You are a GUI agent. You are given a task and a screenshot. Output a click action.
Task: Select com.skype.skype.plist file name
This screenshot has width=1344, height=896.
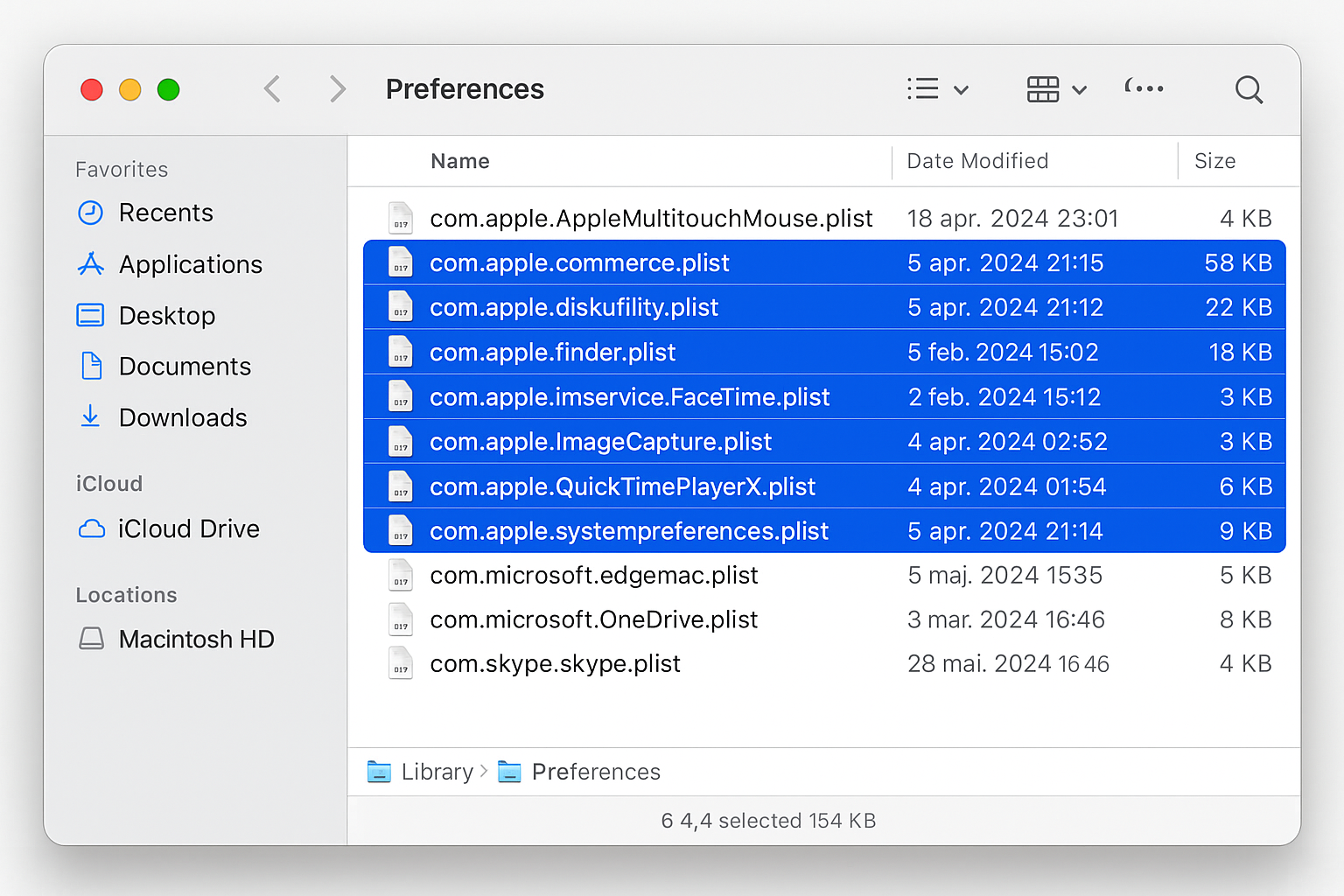tap(555, 663)
